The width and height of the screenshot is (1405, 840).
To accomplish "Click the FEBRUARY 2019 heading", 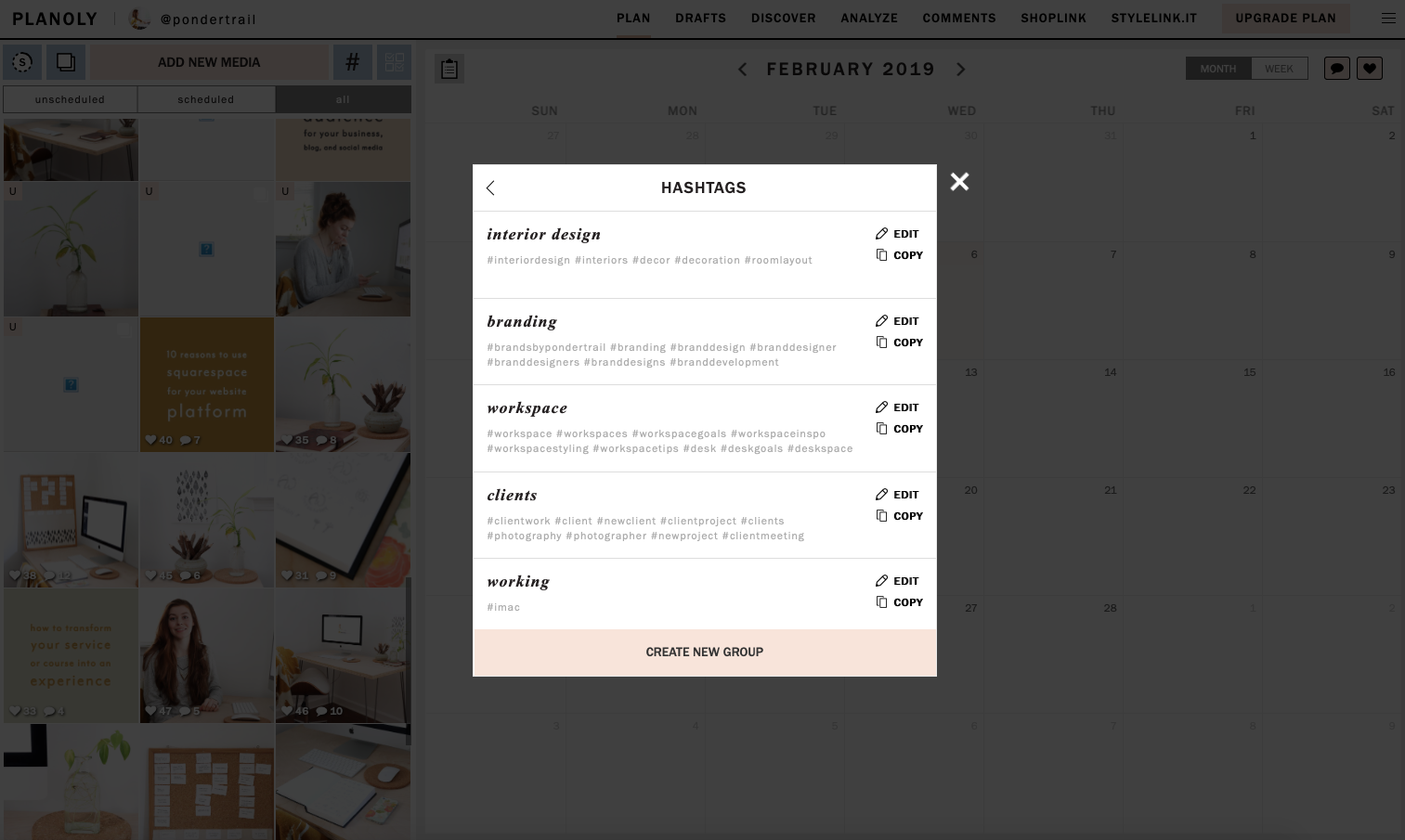I will [x=851, y=70].
